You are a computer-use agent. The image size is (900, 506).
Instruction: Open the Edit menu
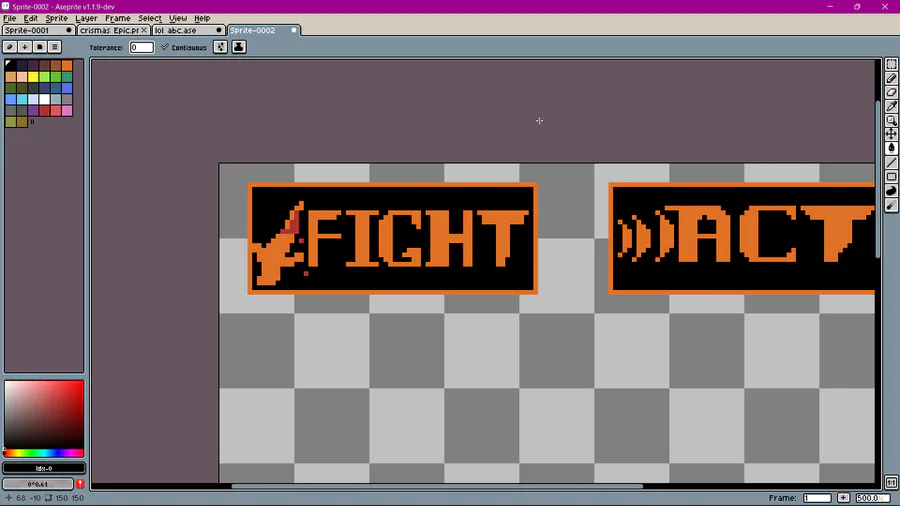click(x=30, y=18)
